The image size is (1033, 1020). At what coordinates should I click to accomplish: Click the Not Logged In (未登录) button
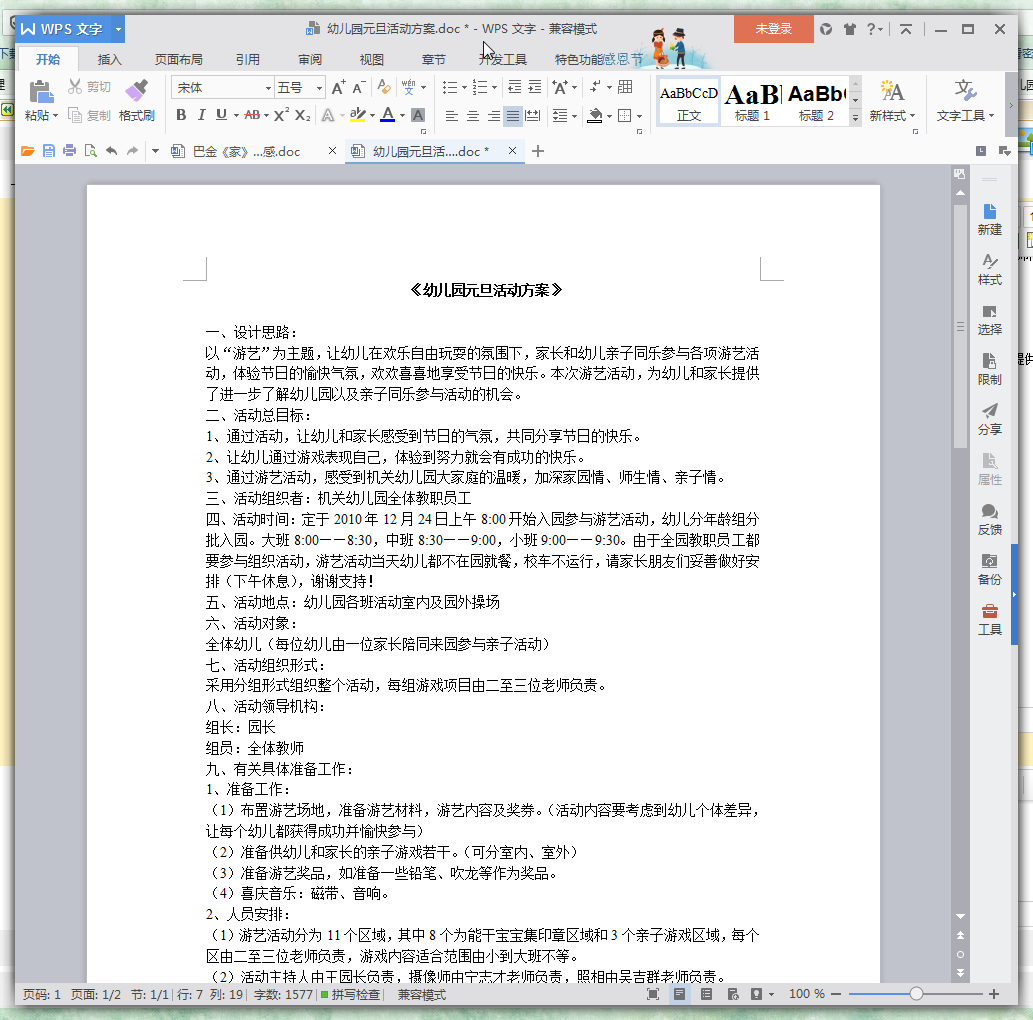(x=773, y=29)
